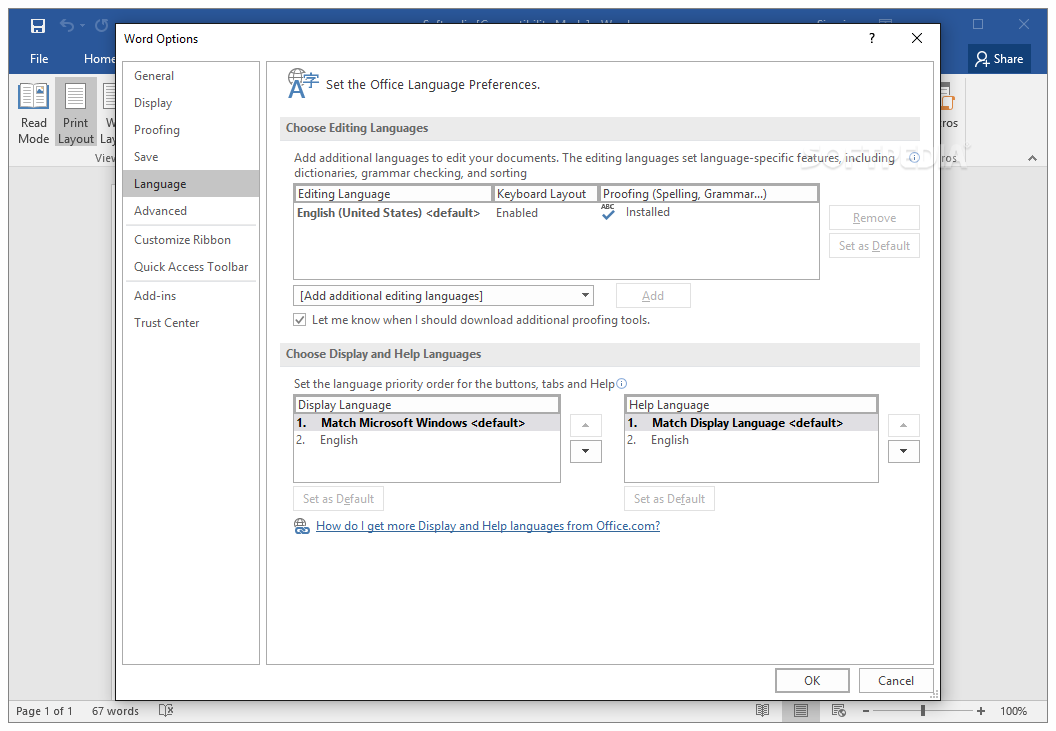Move help language down with arrow
Viewport: 1056px width, 731px height.
click(904, 451)
